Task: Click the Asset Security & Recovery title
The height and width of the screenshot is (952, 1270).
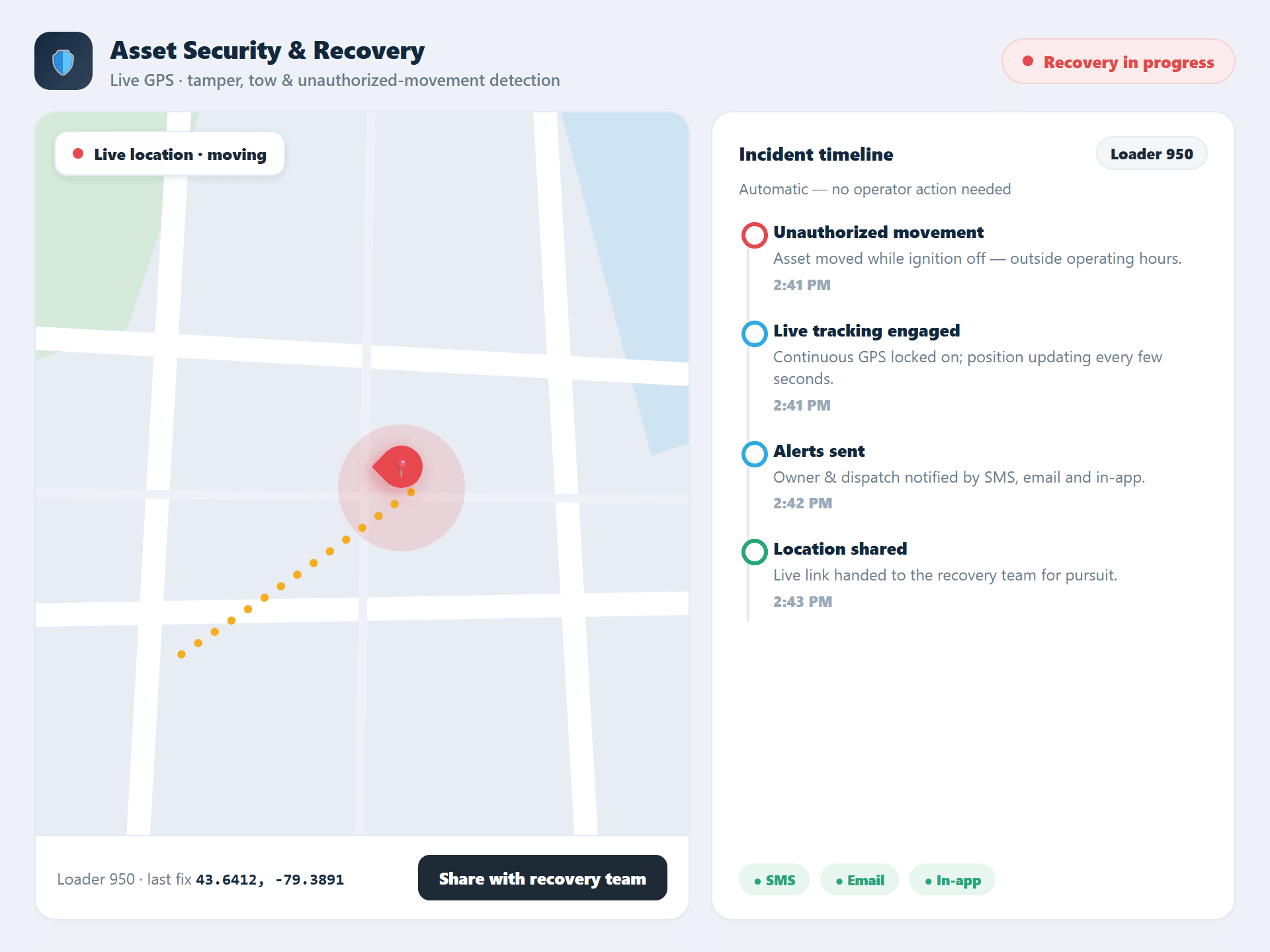Action: coord(267,50)
